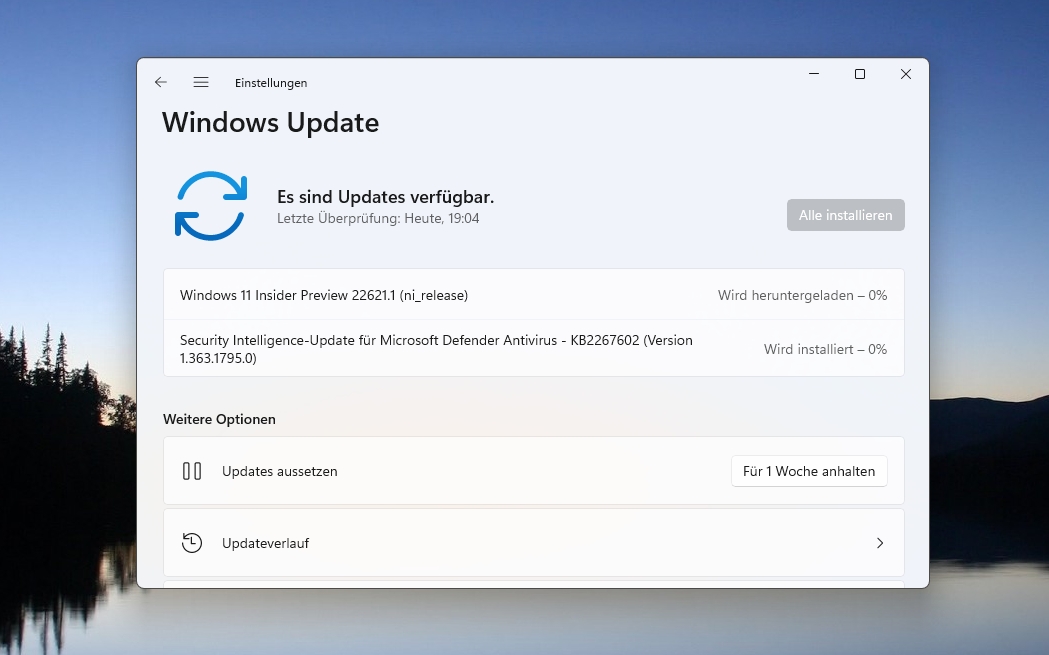This screenshot has width=1049, height=655.
Task: Click the Wird installiert – 0% status
Action: click(826, 349)
